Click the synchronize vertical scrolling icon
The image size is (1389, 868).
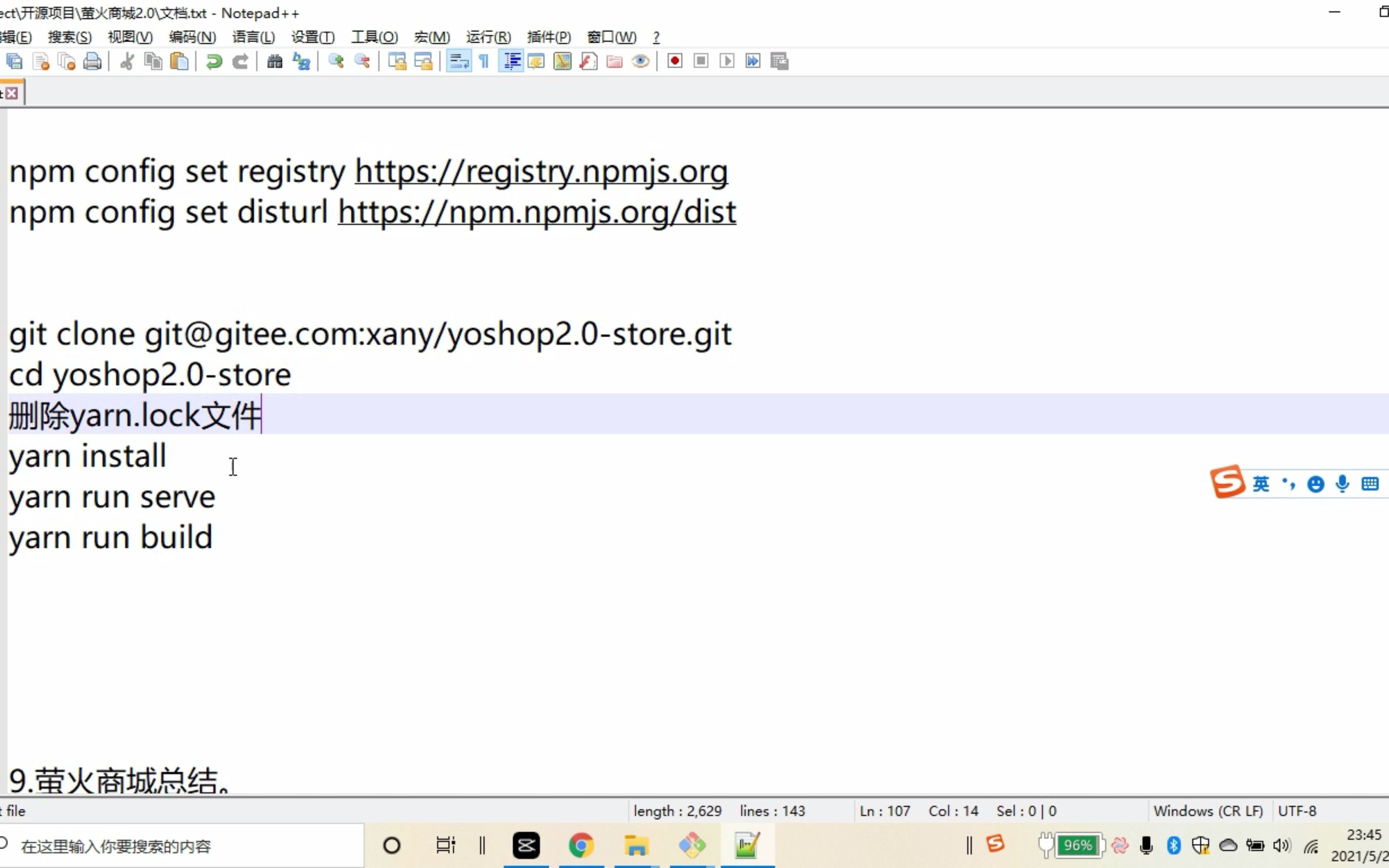(x=397, y=61)
